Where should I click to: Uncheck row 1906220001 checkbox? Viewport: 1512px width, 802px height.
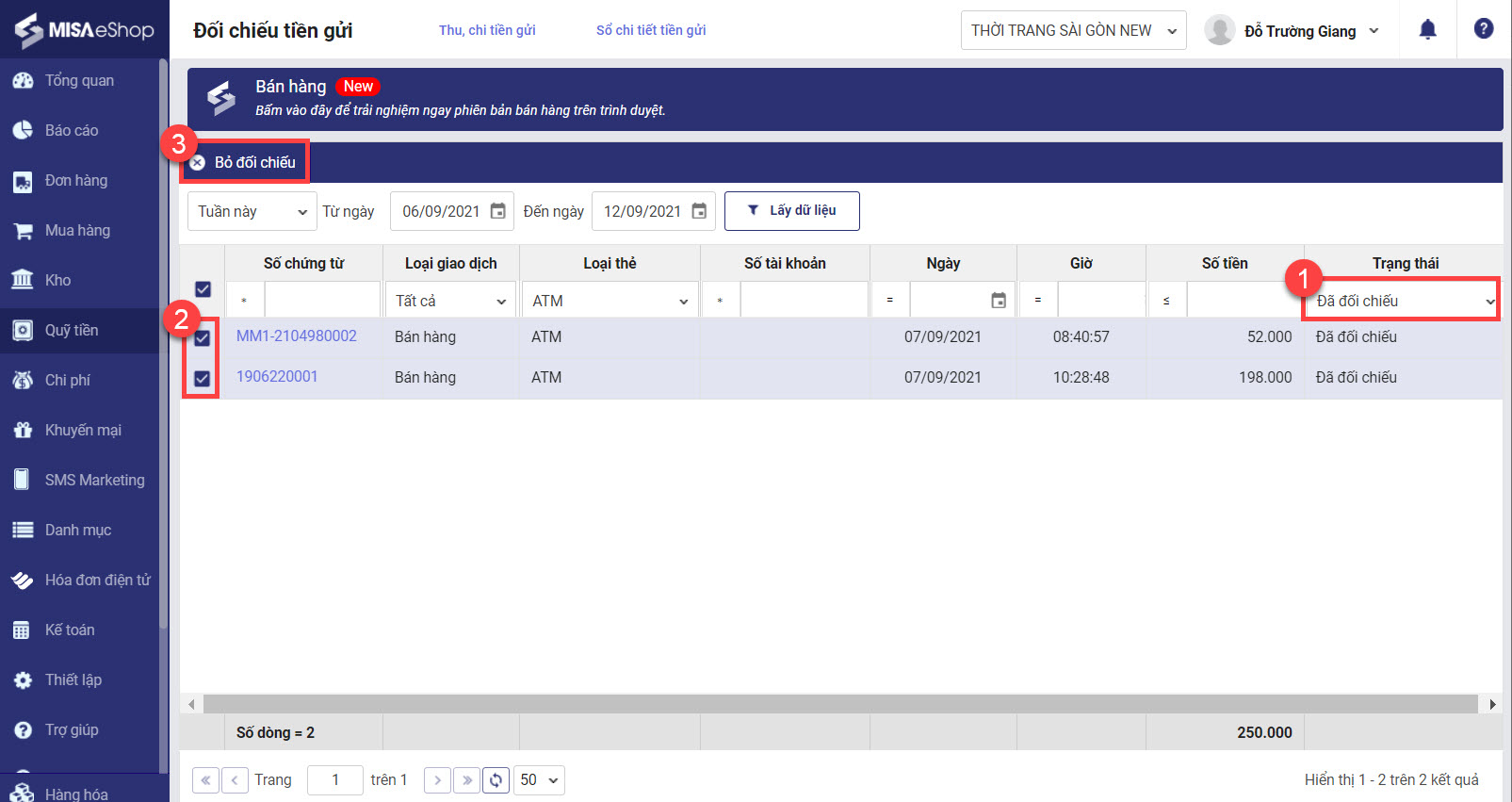(x=202, y=378)
